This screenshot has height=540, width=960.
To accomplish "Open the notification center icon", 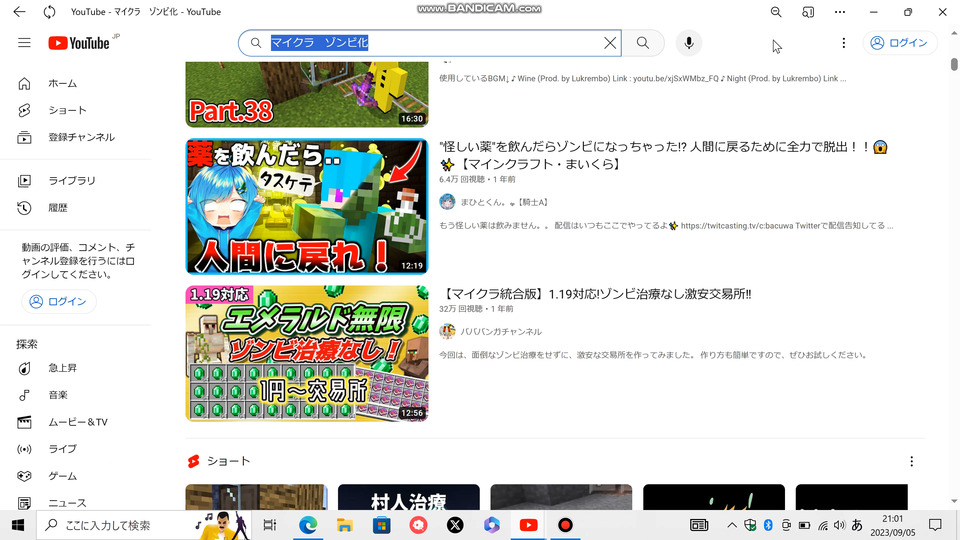I will coord(935,525).
